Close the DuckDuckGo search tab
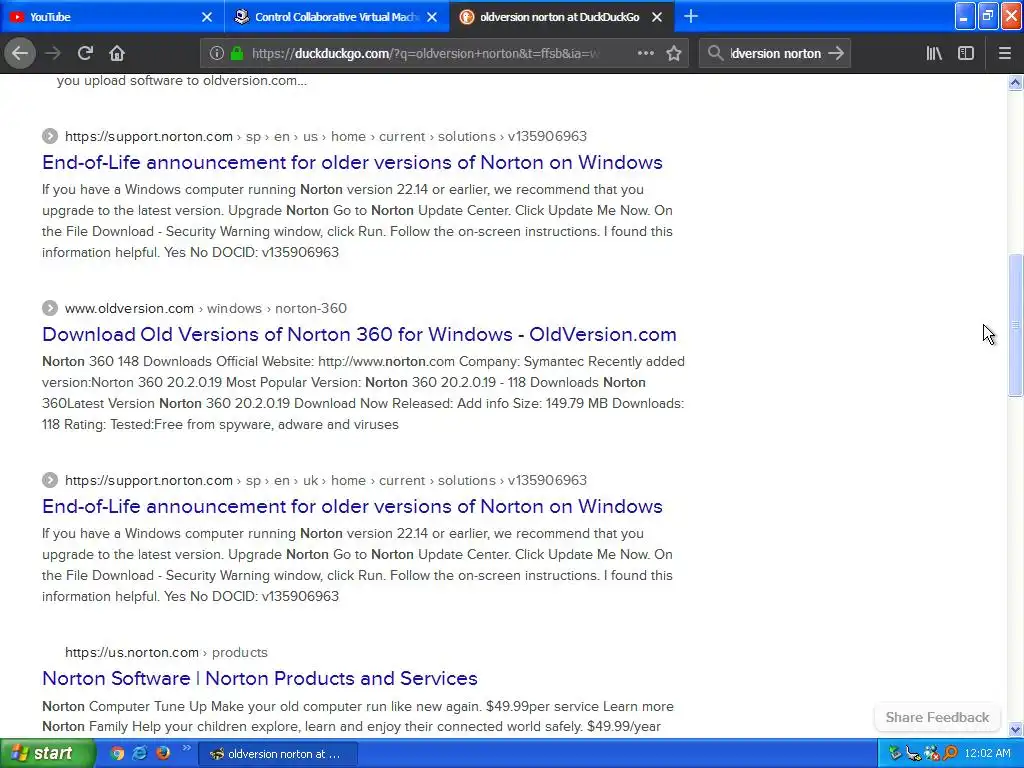 tap(657, 17)
